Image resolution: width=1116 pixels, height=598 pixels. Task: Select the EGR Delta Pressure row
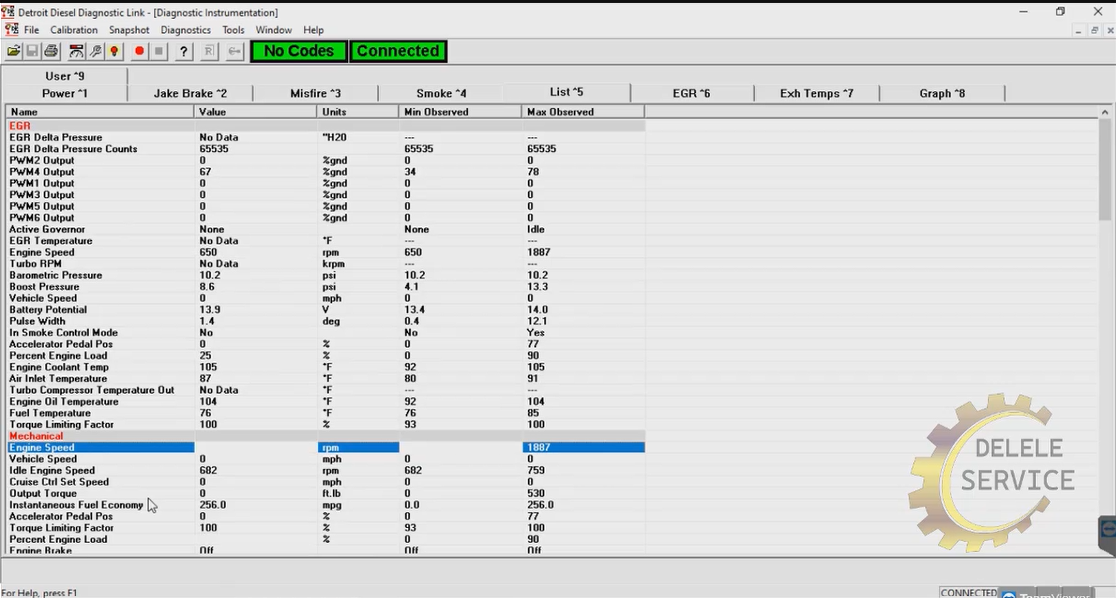point(325,137)
